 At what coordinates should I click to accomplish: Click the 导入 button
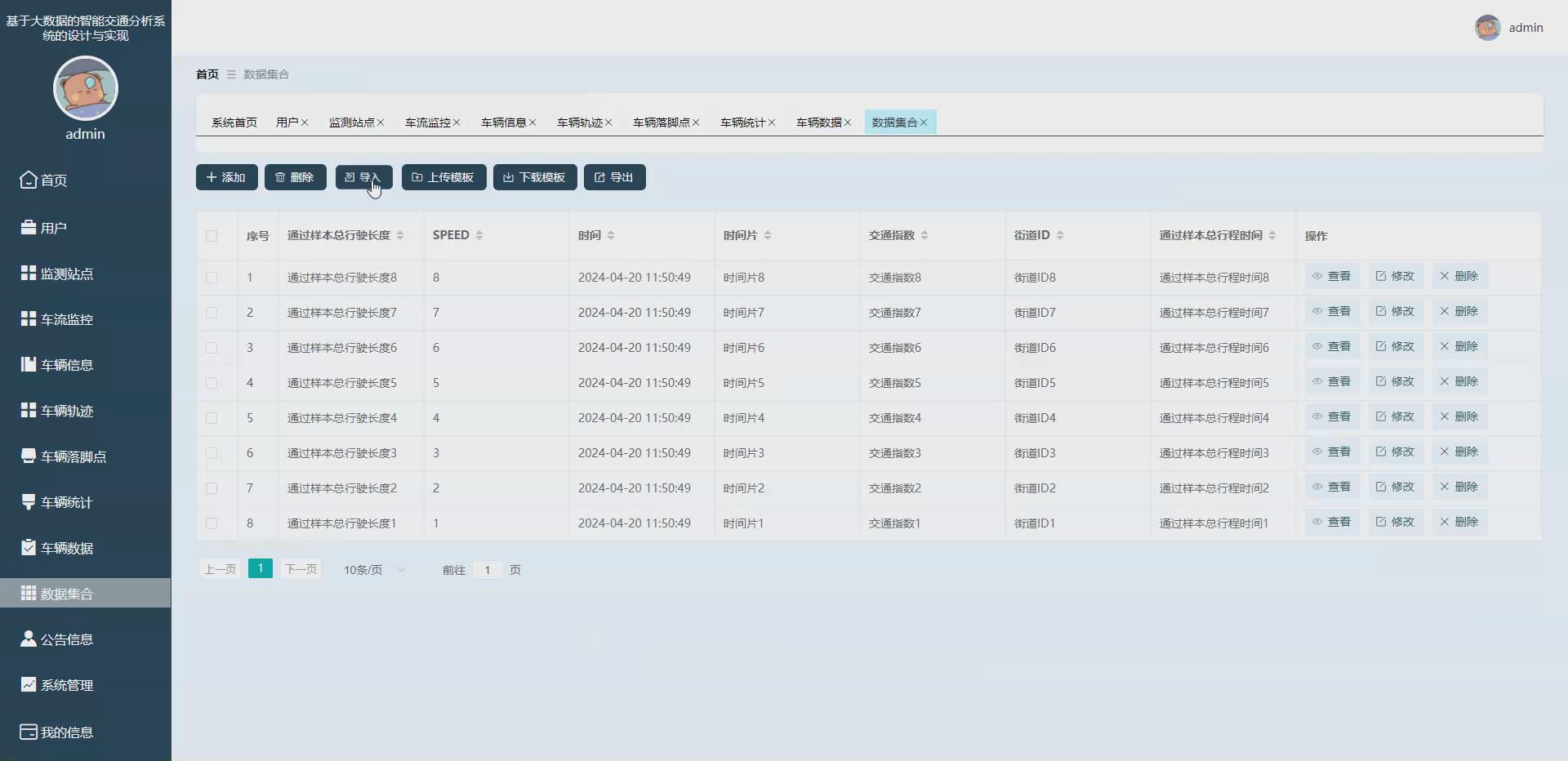(x=364, y=177)
